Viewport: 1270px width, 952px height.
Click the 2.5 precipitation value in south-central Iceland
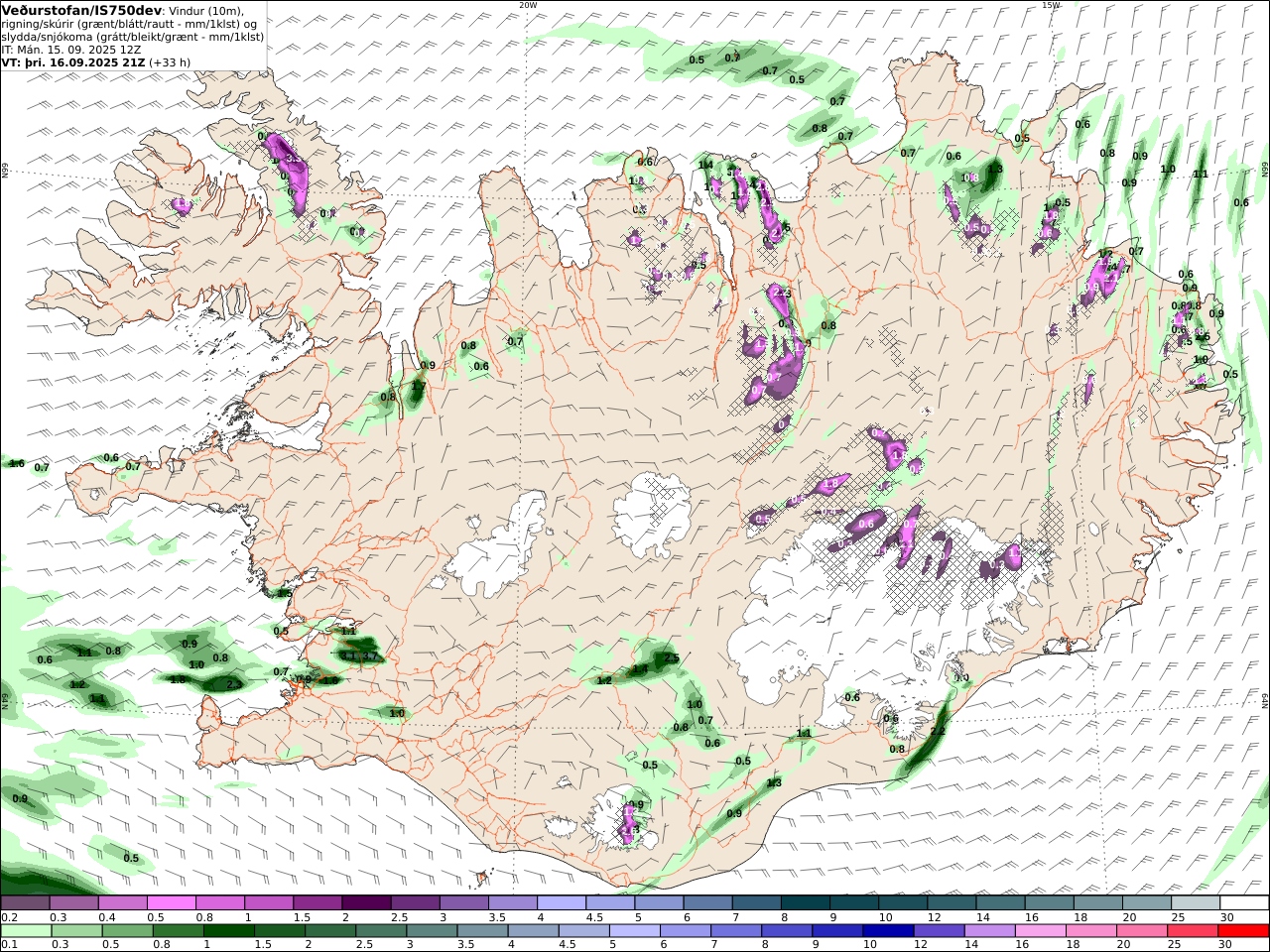pyautogui.click(x=671, y=658)
